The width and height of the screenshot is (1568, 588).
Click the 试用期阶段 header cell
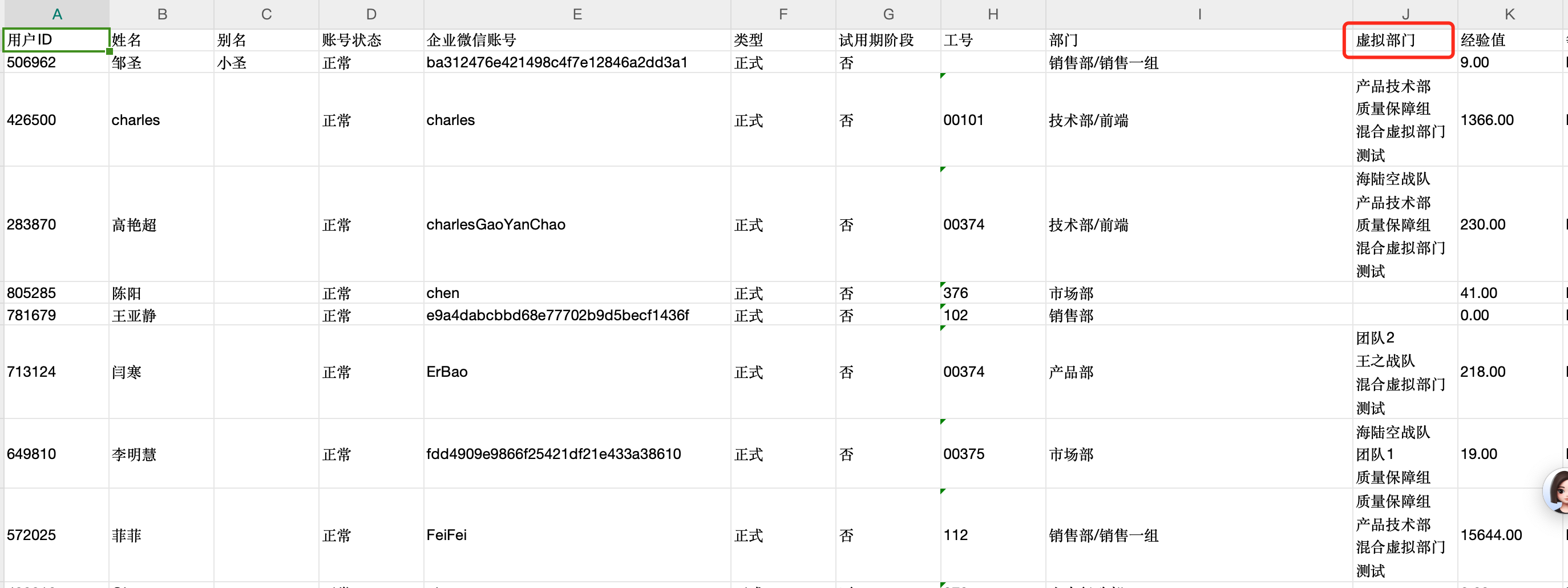[887, 40]
